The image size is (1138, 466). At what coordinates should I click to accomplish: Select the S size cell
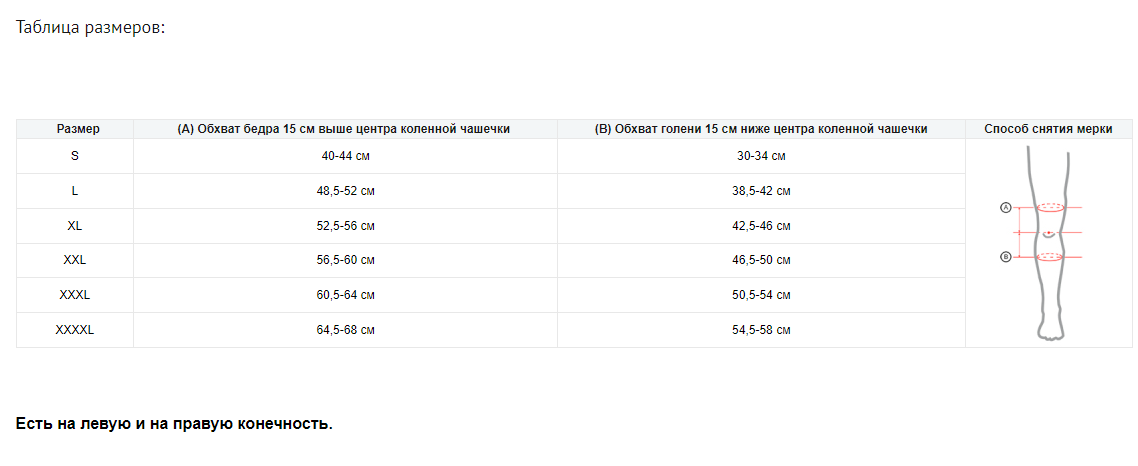[75, 156]
